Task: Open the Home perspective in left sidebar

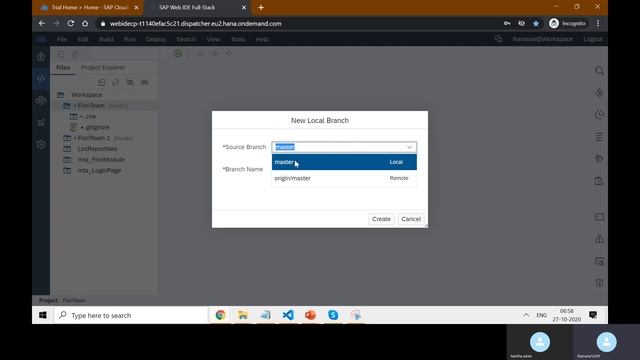Action: coord(41,56)
